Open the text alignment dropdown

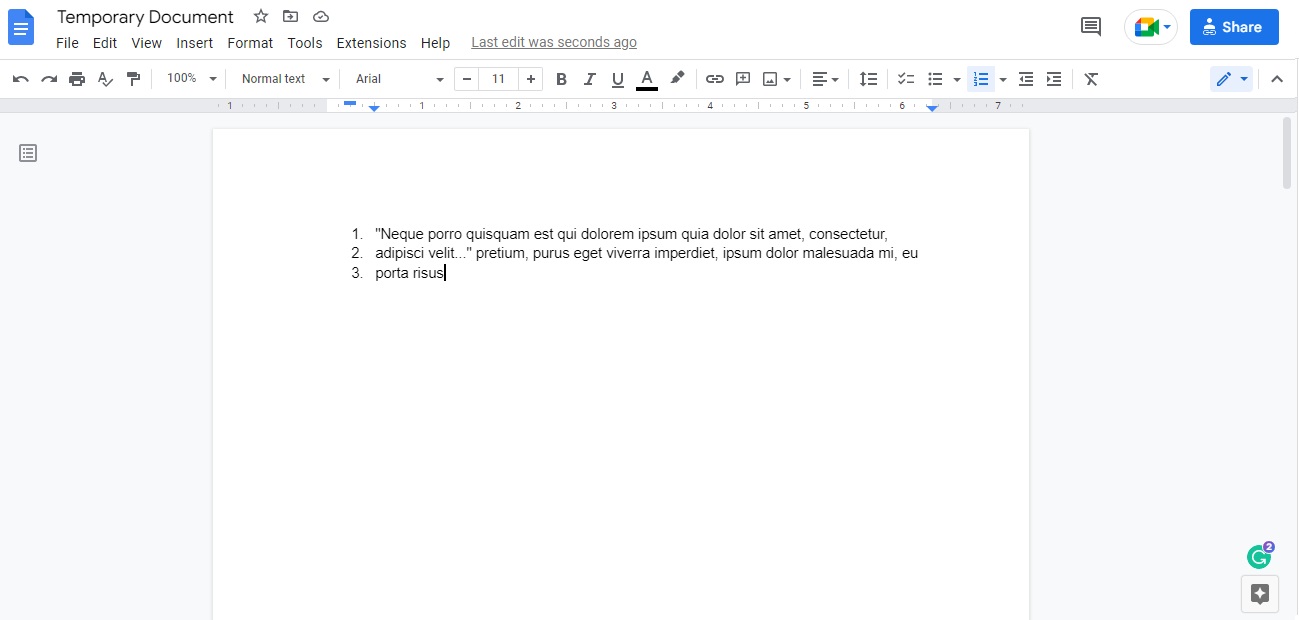825,79
